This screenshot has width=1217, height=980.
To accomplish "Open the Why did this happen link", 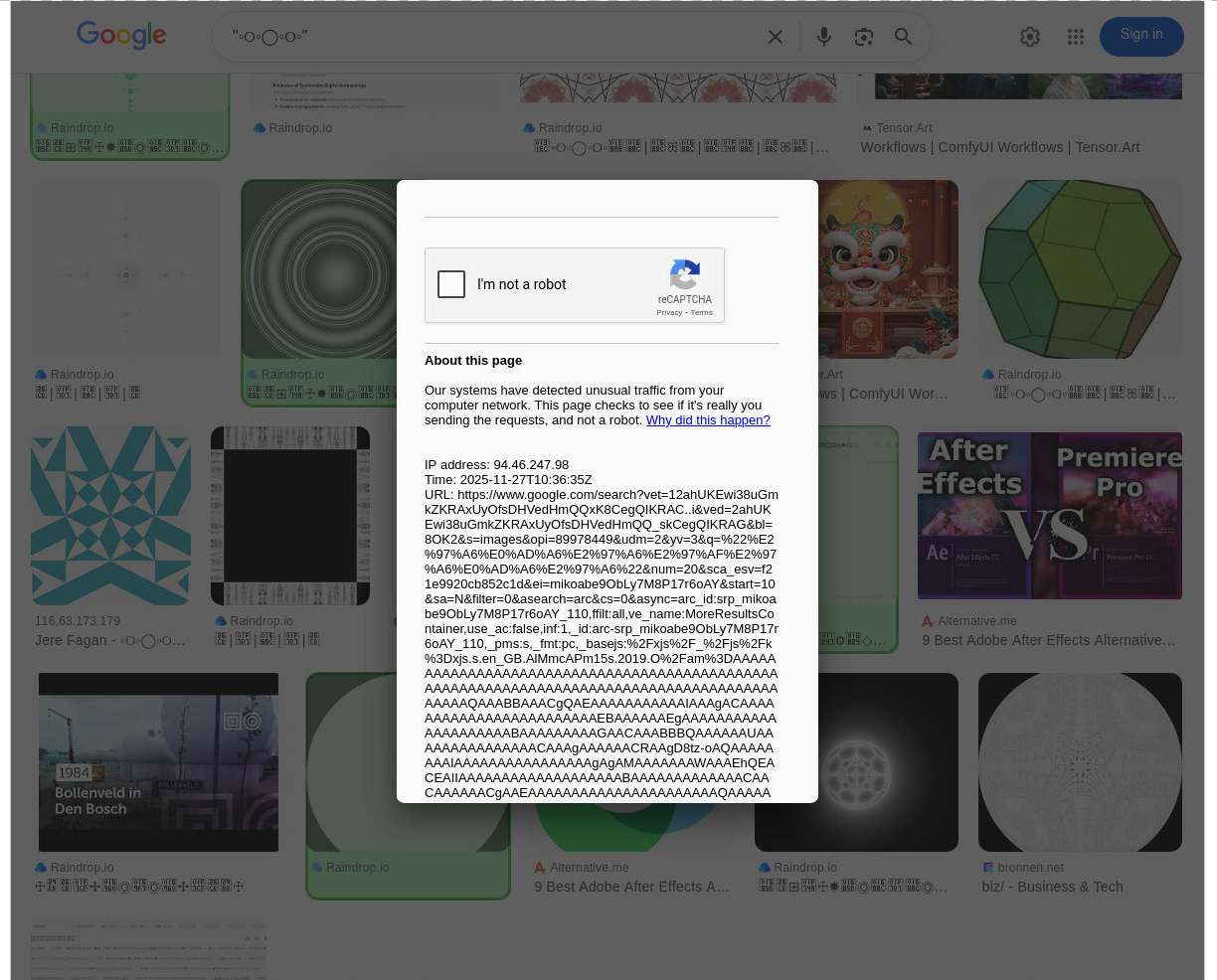I will (x=707, y=420).
